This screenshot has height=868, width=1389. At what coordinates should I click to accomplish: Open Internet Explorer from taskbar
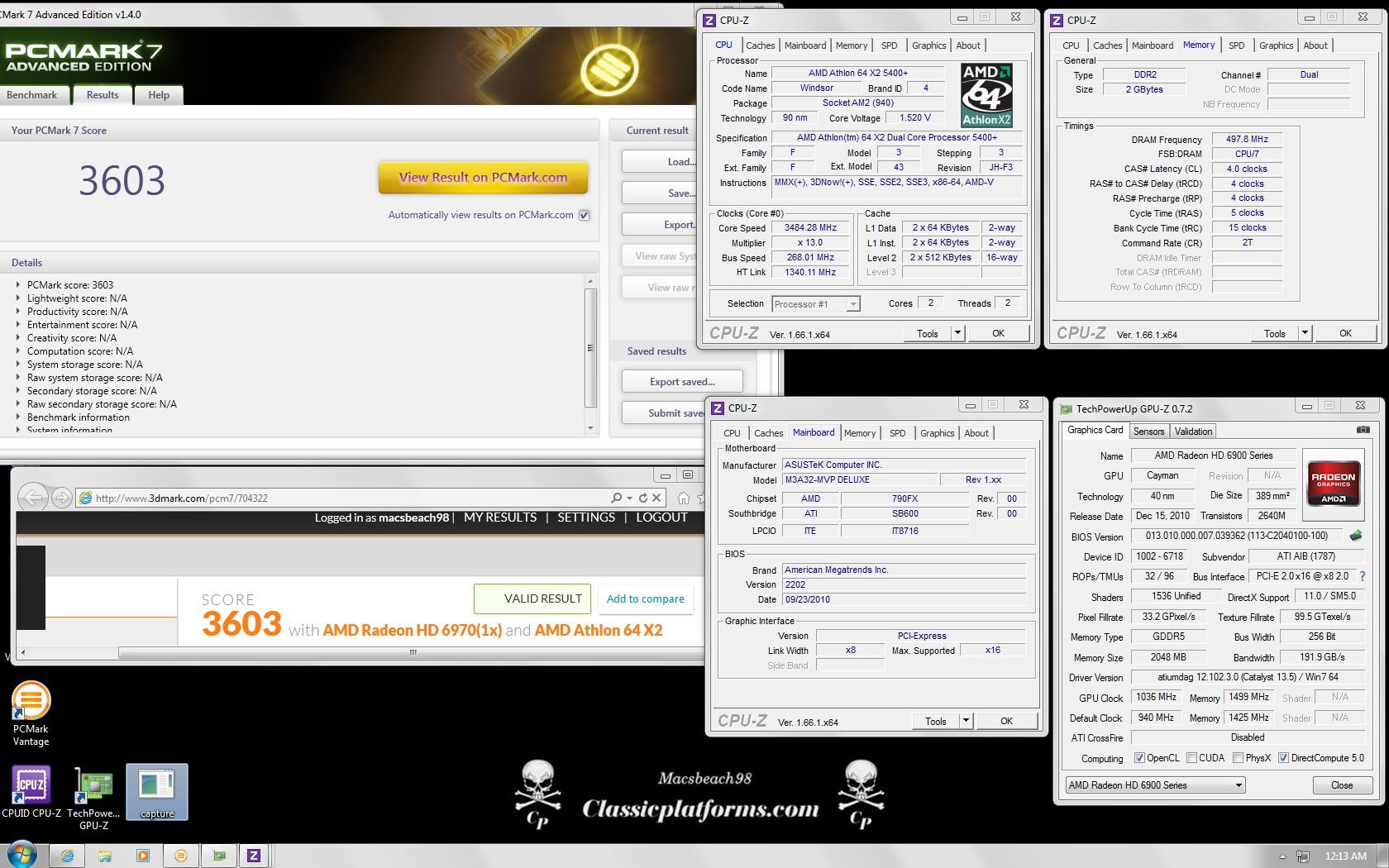tap(67, 856)
